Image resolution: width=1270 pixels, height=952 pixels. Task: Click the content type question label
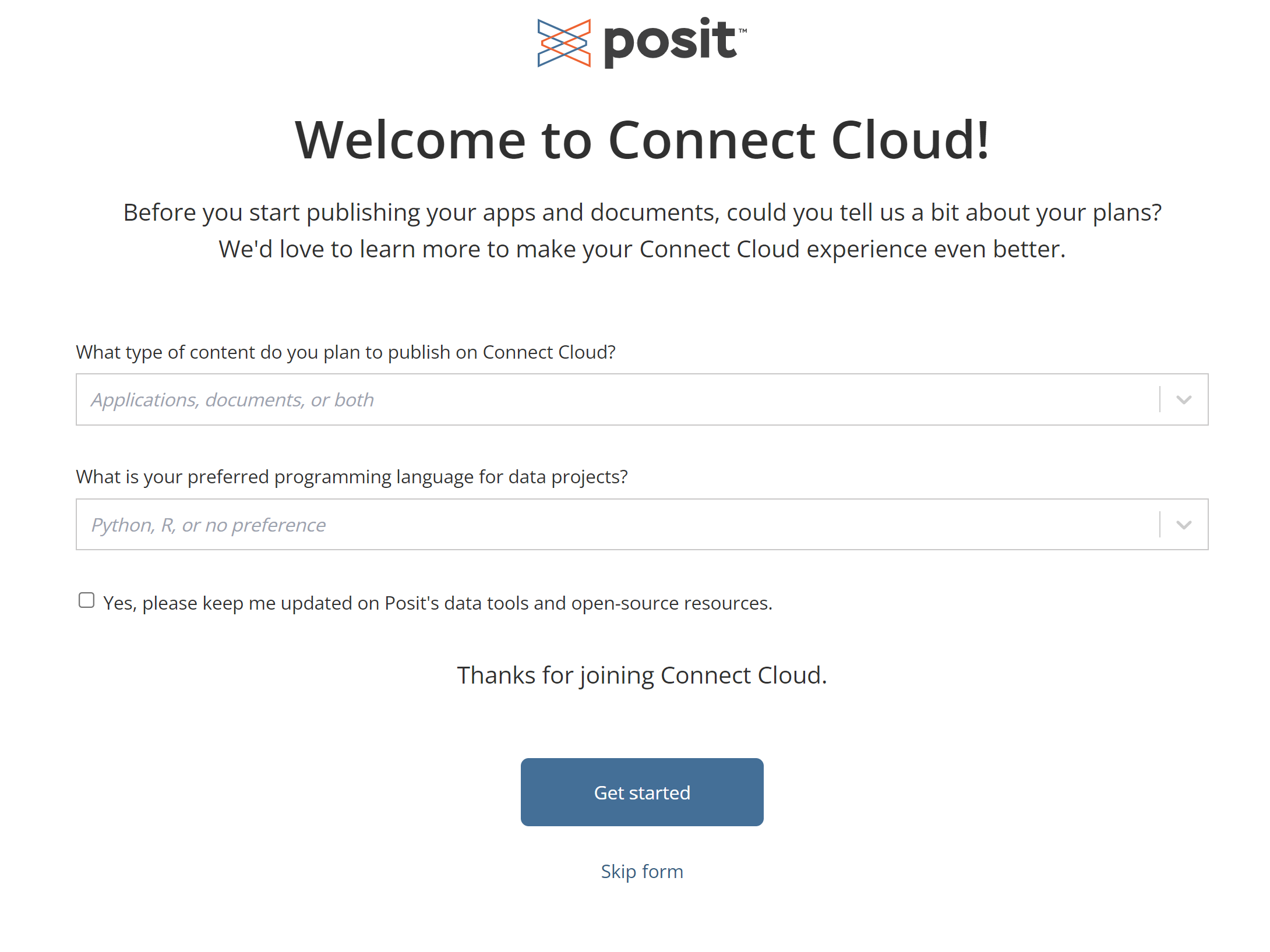[x=345, y=352]
